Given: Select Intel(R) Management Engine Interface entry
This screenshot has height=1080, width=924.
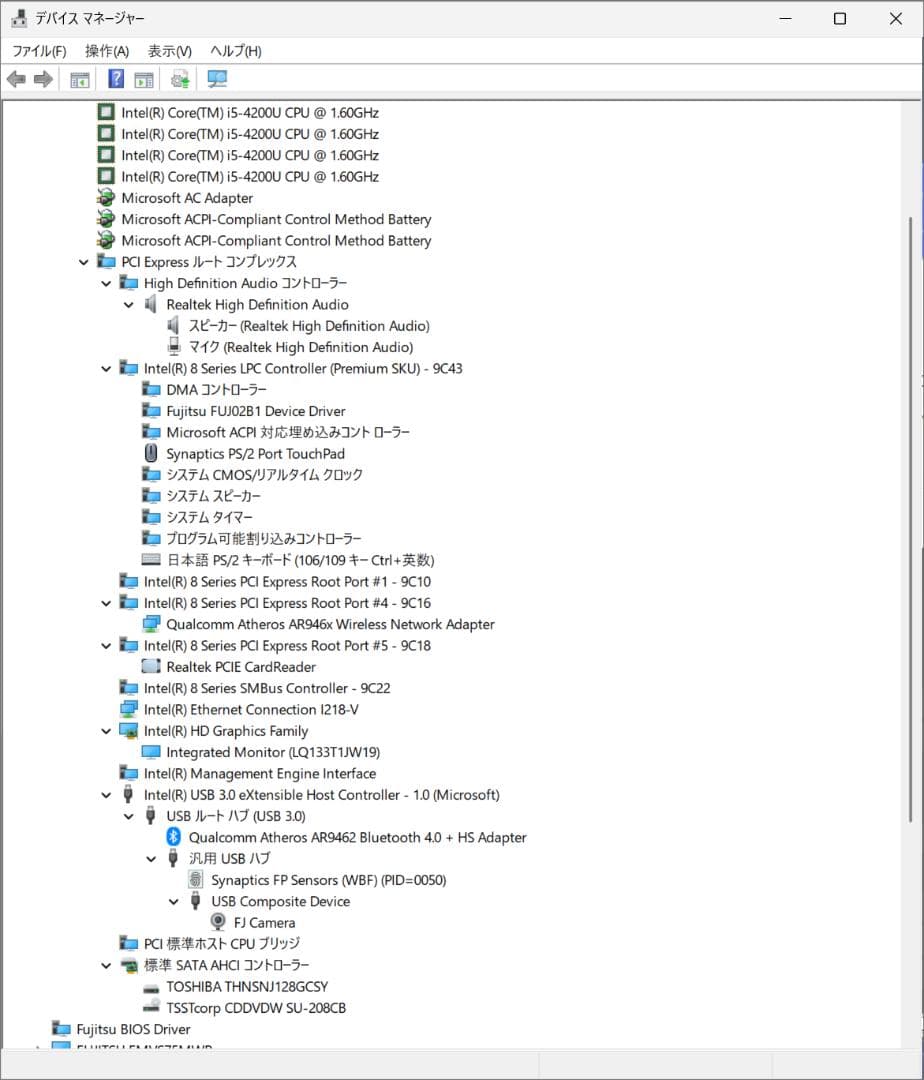Looking at the screenshot, I should 260,773.
